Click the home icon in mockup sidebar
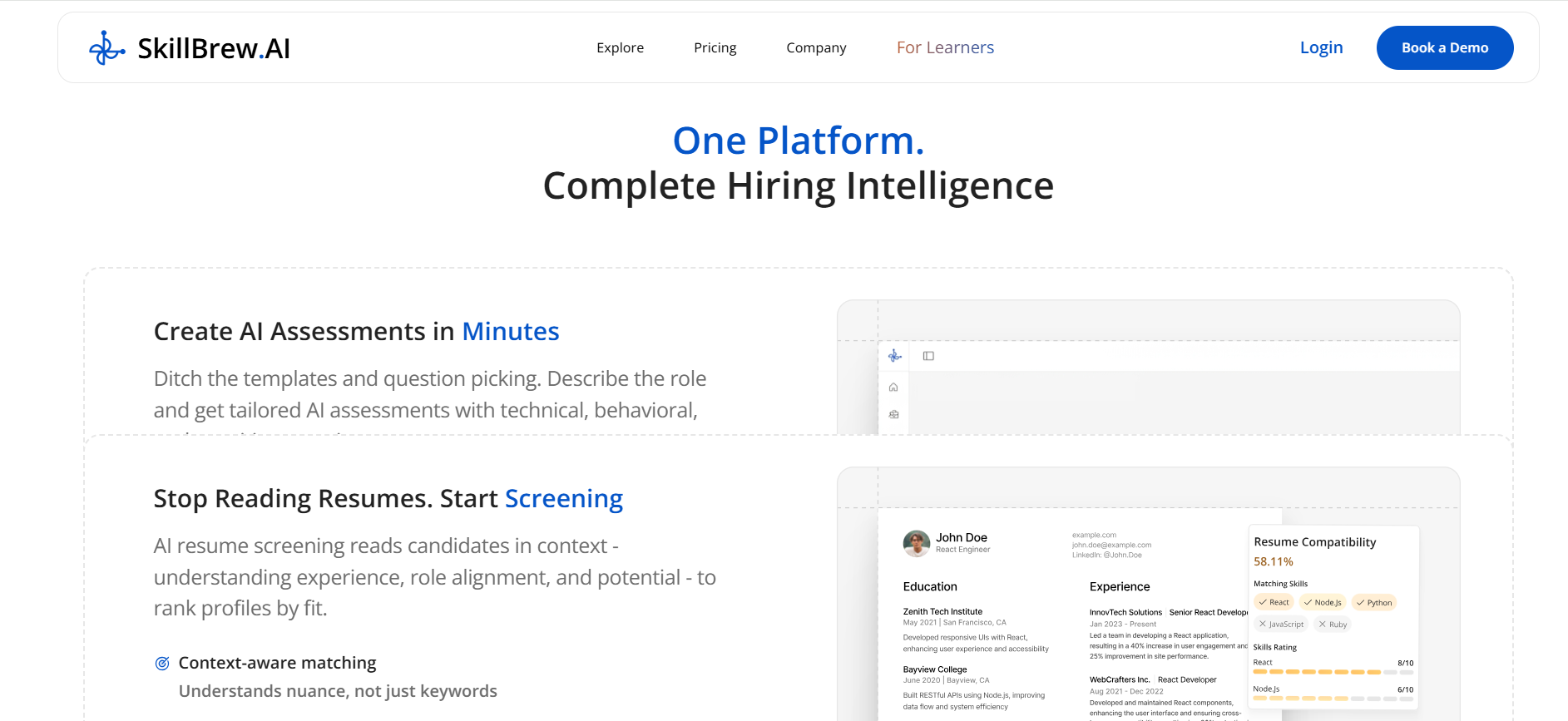 893,388
